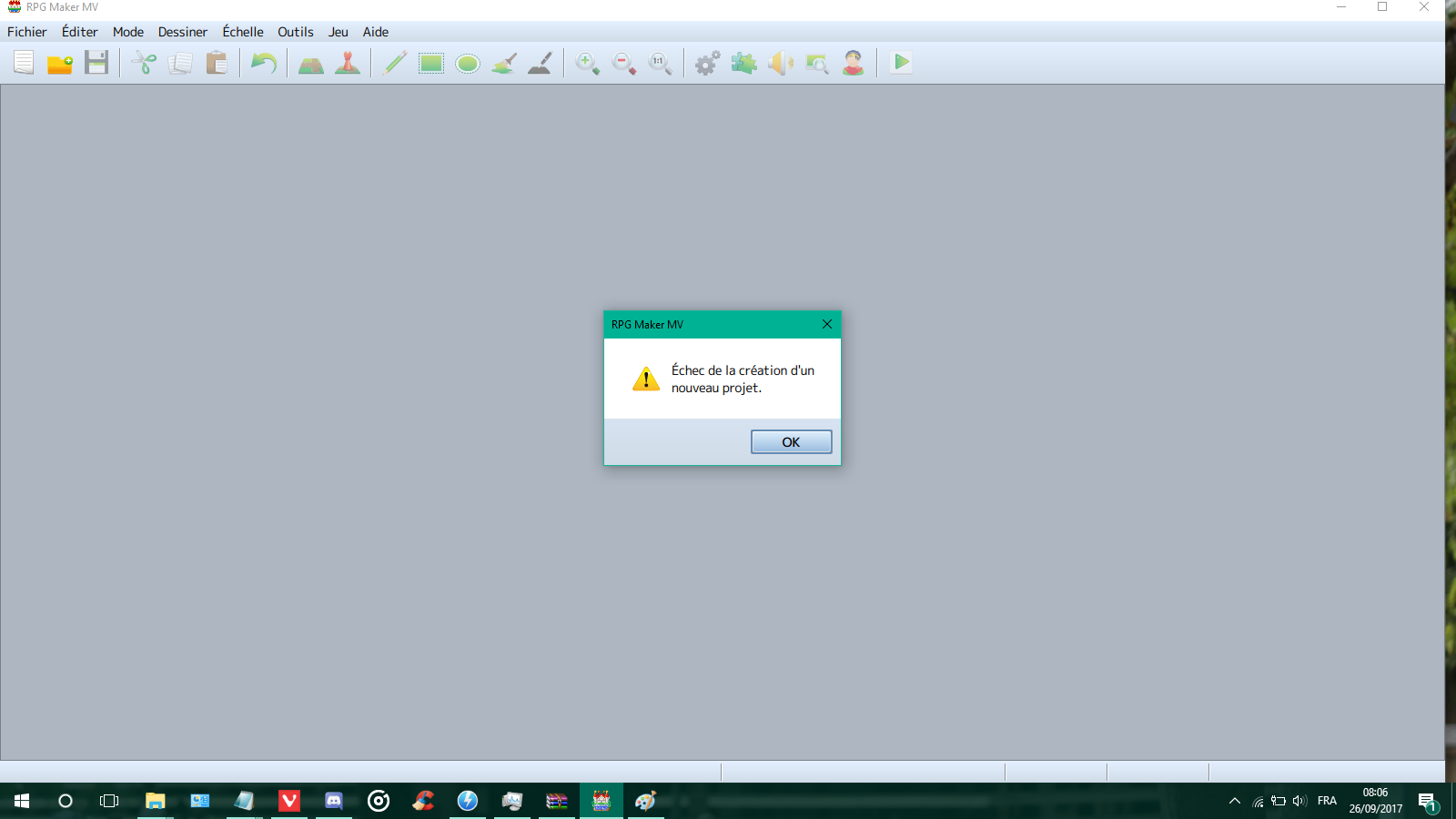Open Discord from the taskbar
This screenshot has height=819, width=1456.
click(x=334, y=801)
